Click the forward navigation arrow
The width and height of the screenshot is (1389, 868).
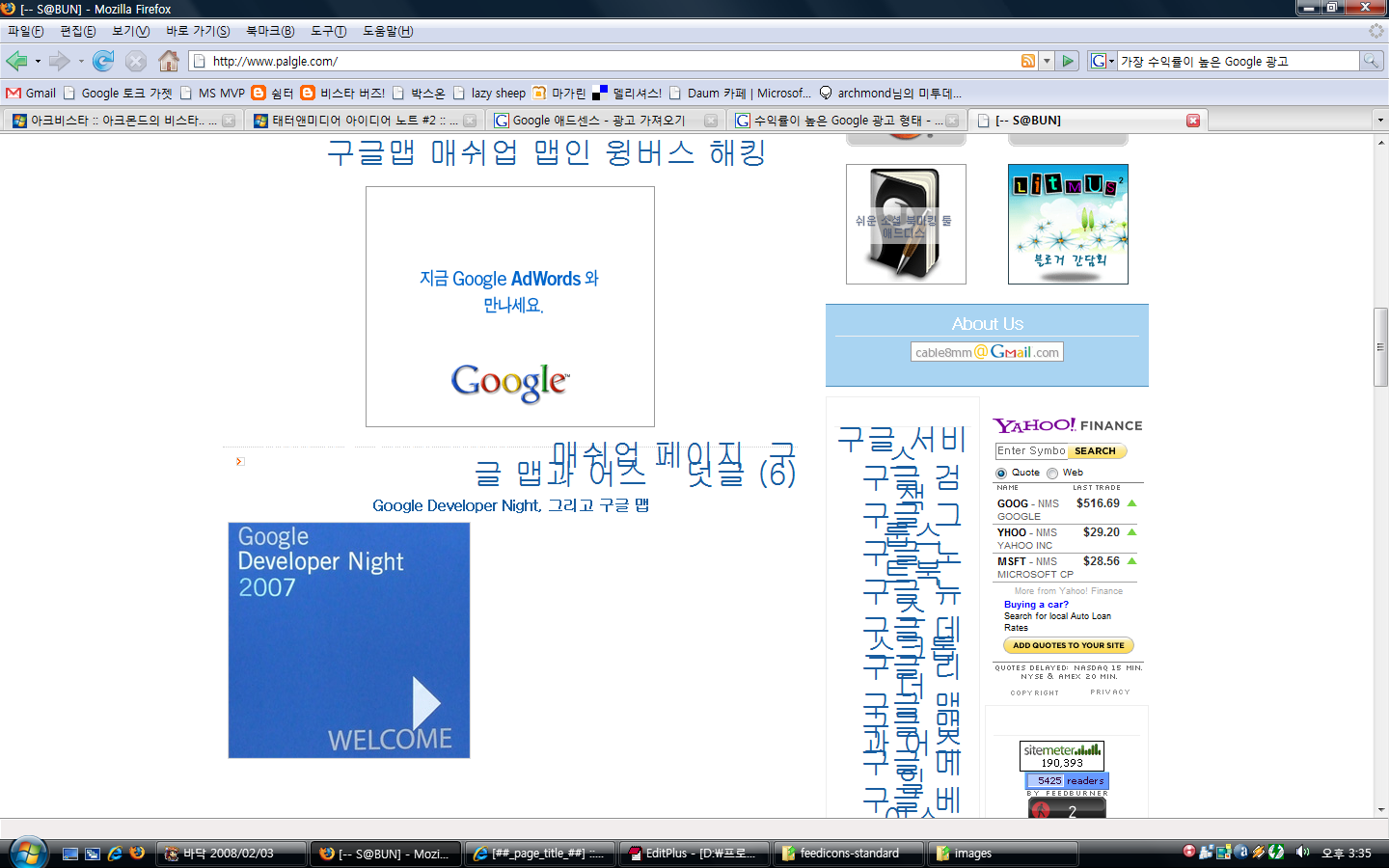[x=59, y=61]
